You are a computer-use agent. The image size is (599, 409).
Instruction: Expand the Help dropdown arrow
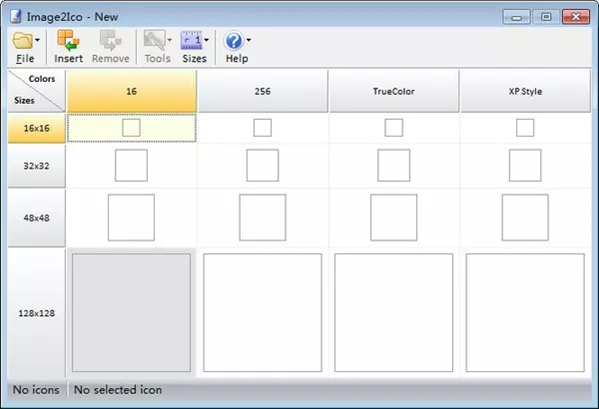(249, 40)
